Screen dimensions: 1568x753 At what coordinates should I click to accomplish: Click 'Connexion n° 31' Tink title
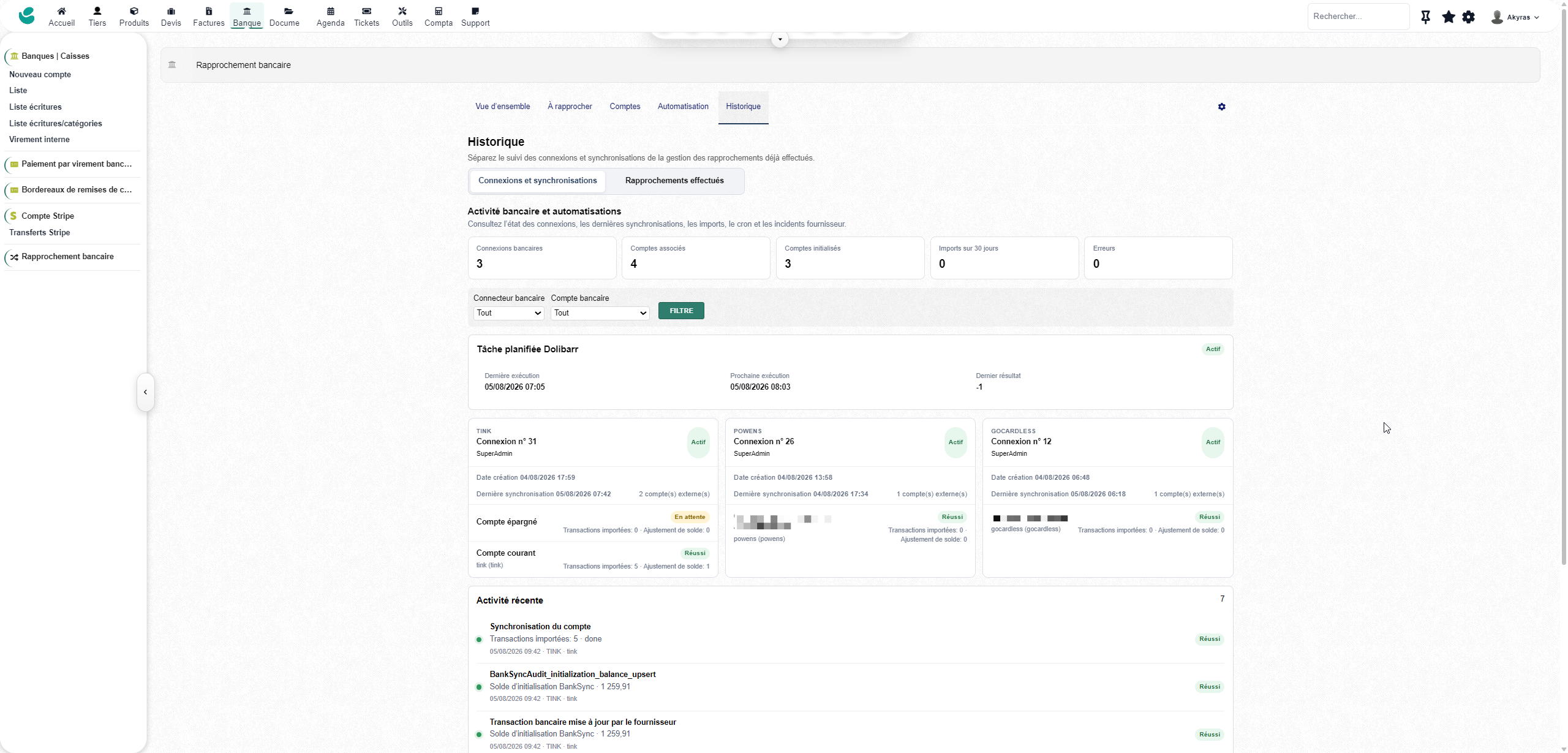pos(506,442)
